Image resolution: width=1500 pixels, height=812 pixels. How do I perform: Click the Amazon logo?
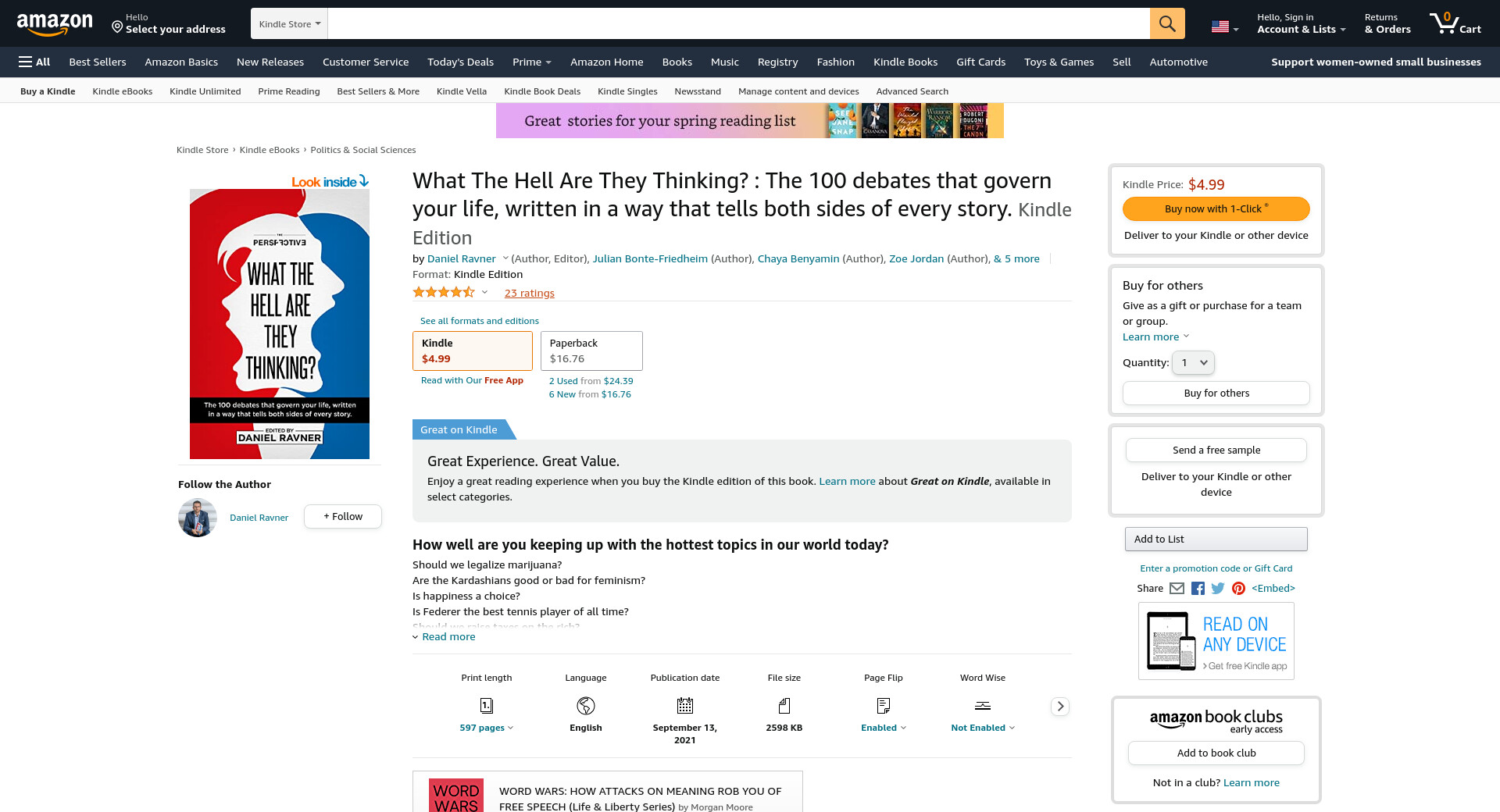(x=55, y=24)
